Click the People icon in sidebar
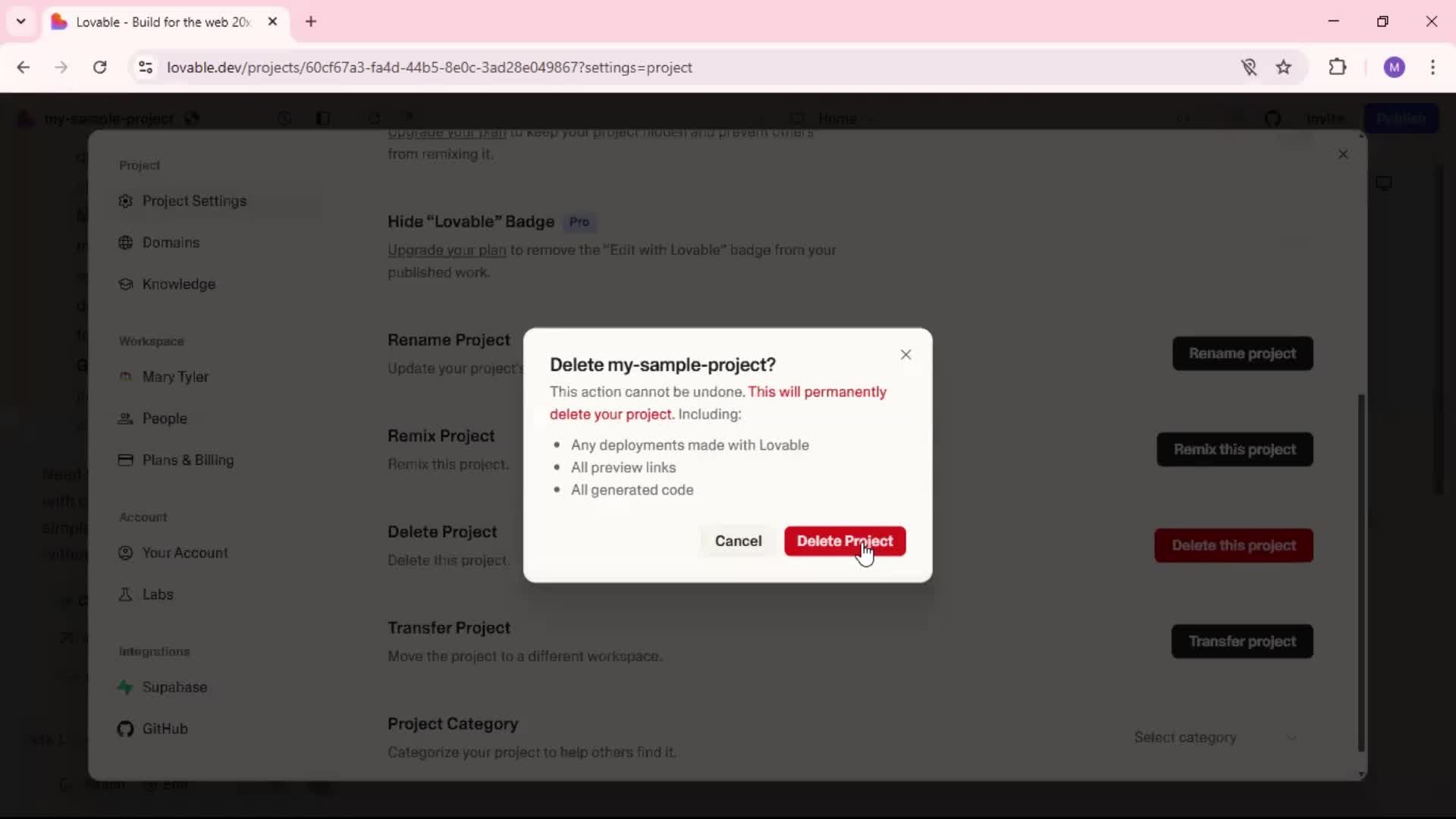 point(126,419)
